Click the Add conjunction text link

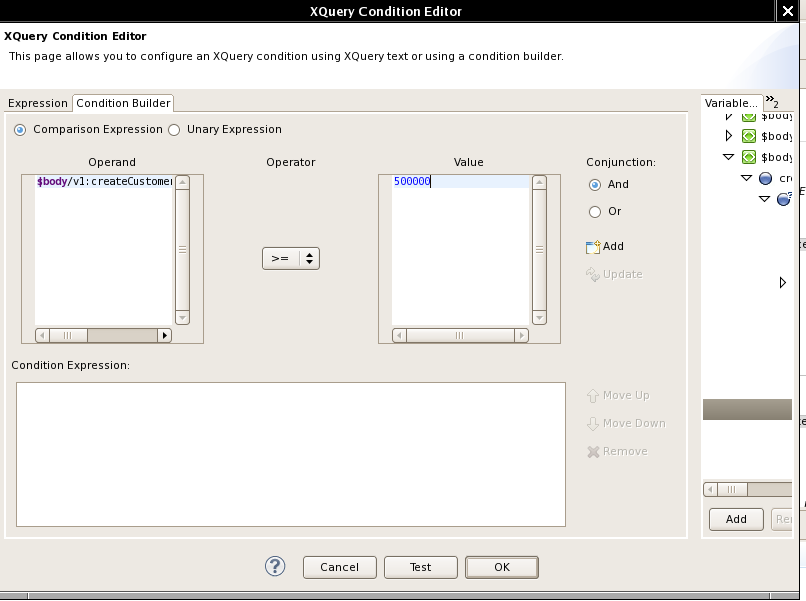click(x=613, y=246)
